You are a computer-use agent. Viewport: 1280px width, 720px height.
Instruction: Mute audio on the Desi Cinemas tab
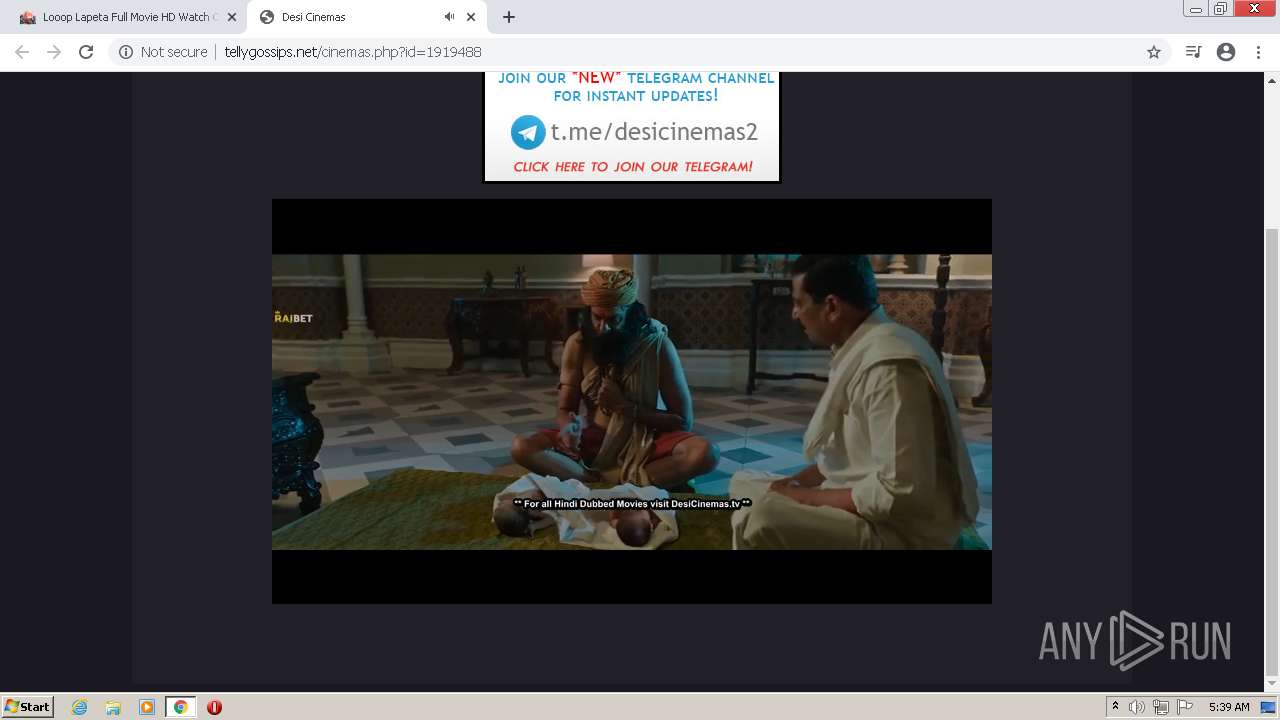(449, 17)
